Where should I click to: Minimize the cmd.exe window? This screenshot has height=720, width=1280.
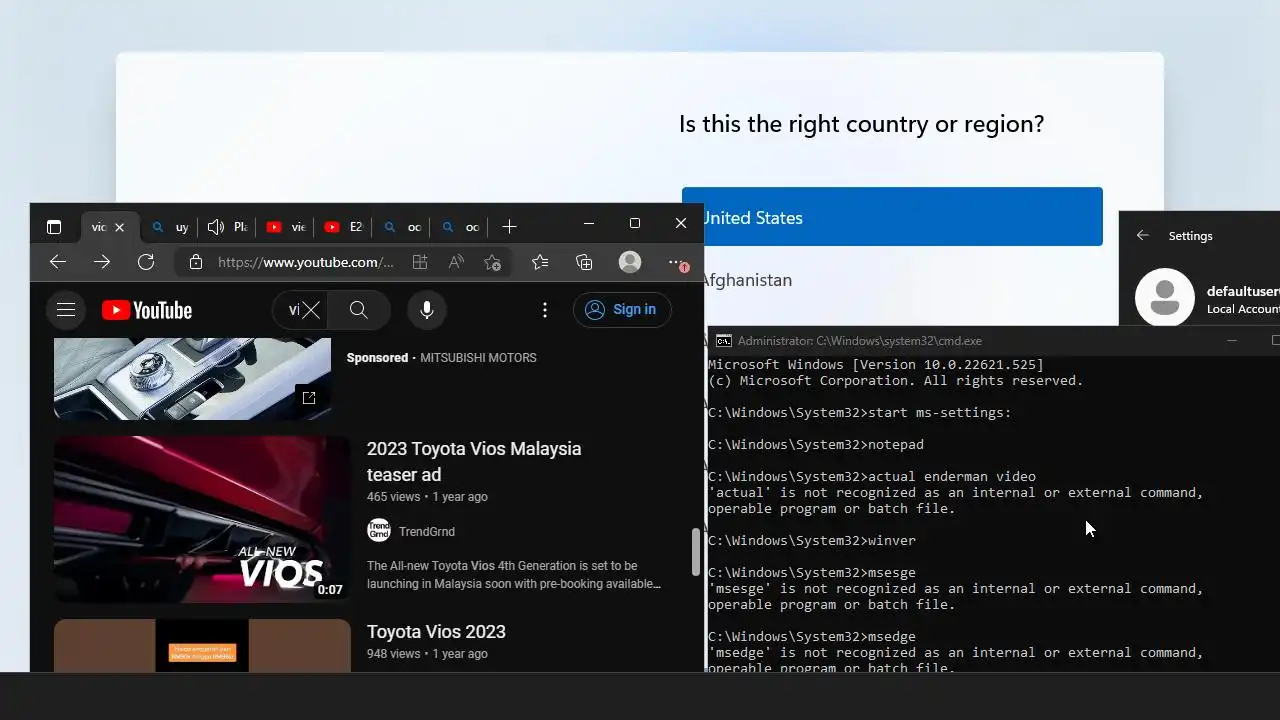(x=1232, y=341)
